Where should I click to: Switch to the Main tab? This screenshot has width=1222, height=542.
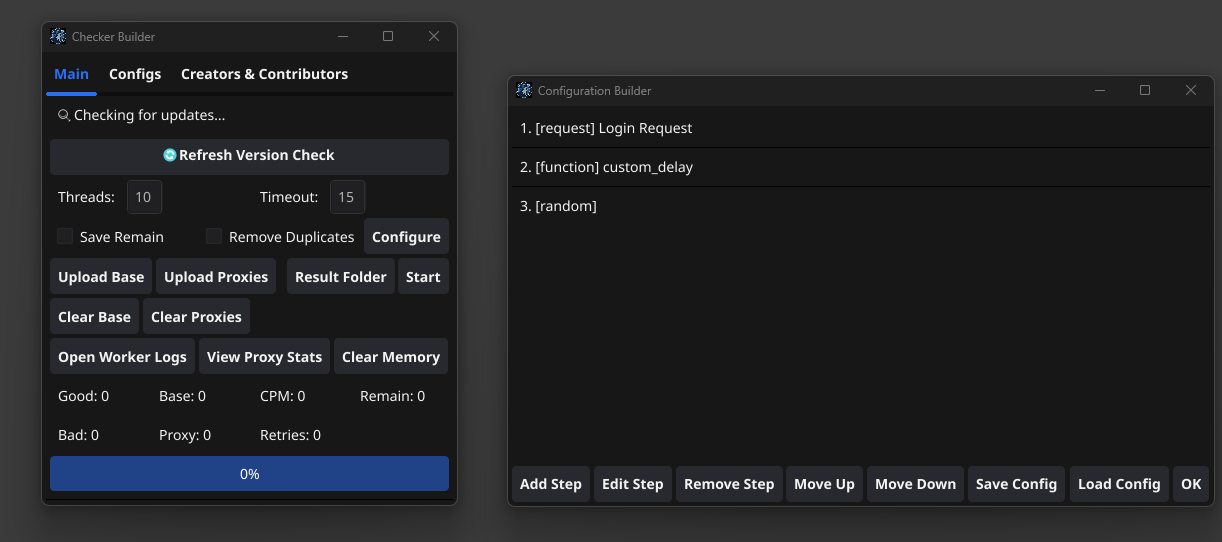point(71,74)
